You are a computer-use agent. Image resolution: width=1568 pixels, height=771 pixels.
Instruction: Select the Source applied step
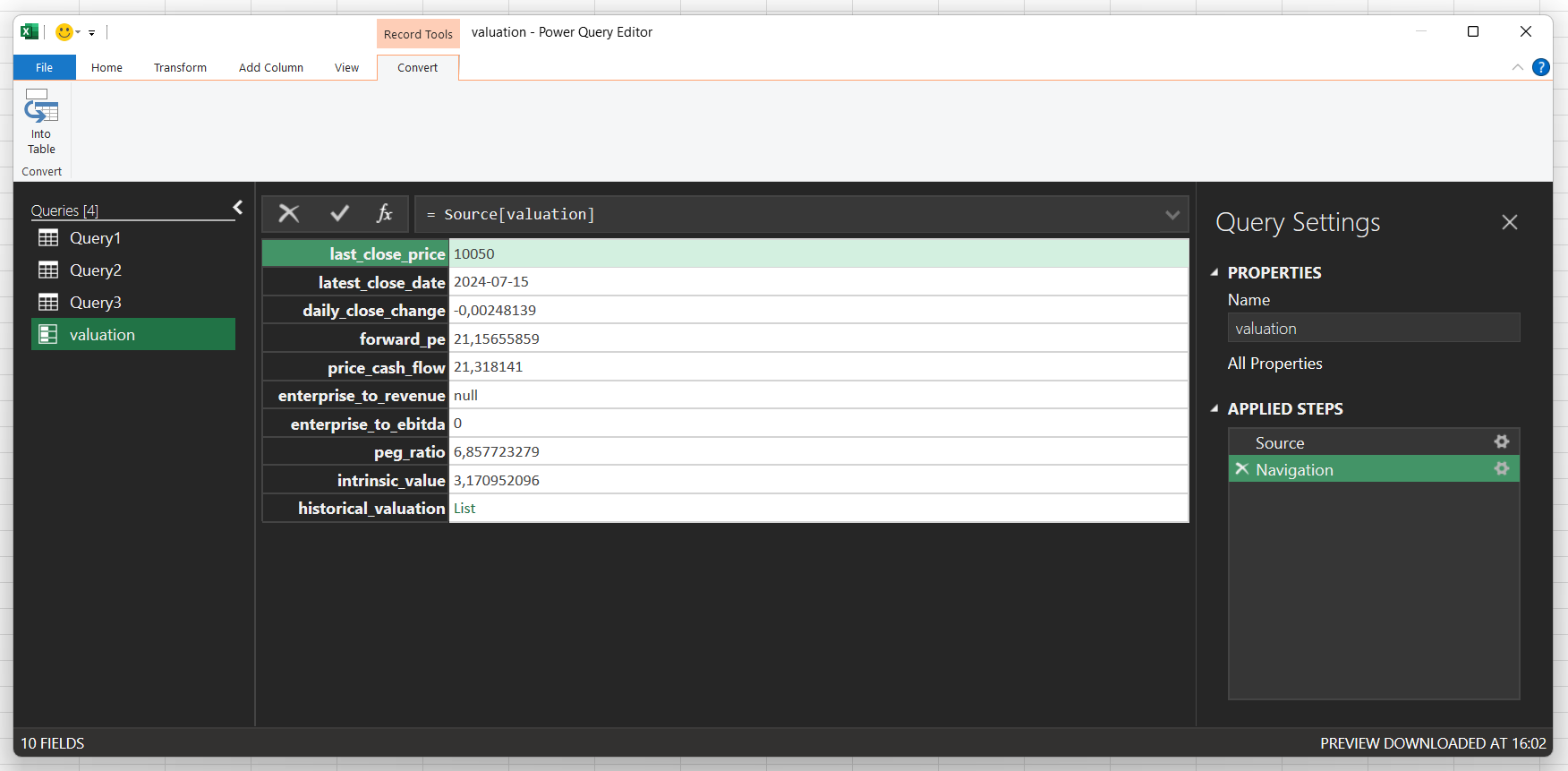pos(1374,442)
